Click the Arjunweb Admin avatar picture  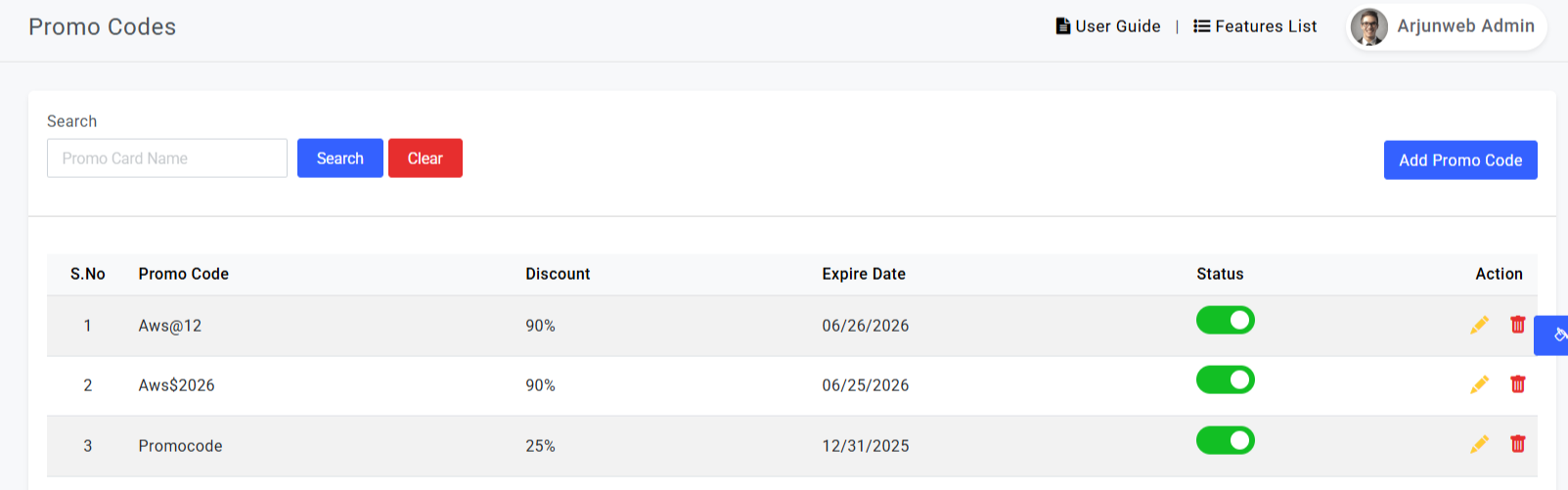[x=1368, y=26]
